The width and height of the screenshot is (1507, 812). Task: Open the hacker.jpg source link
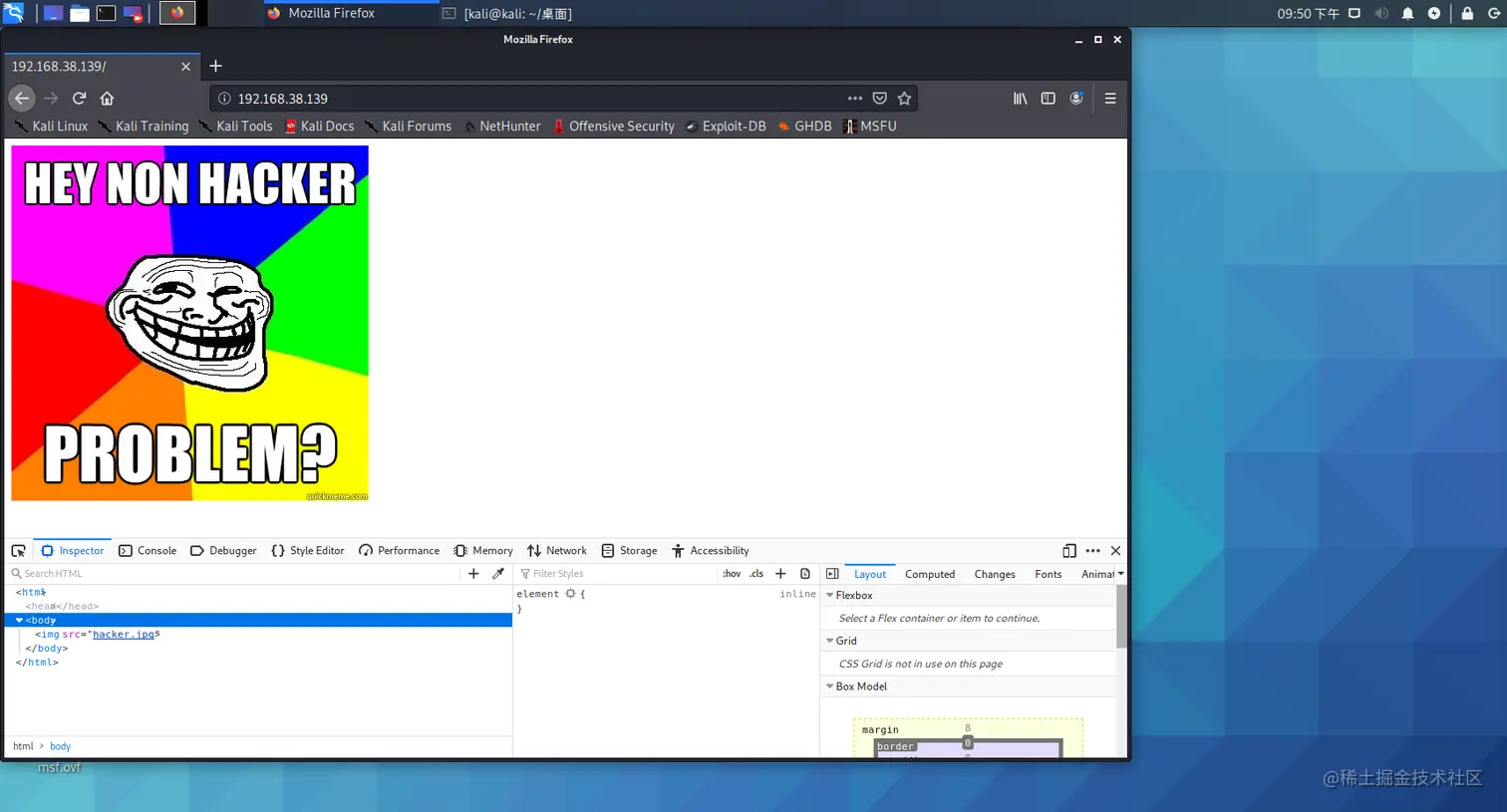tap(124, 635)
